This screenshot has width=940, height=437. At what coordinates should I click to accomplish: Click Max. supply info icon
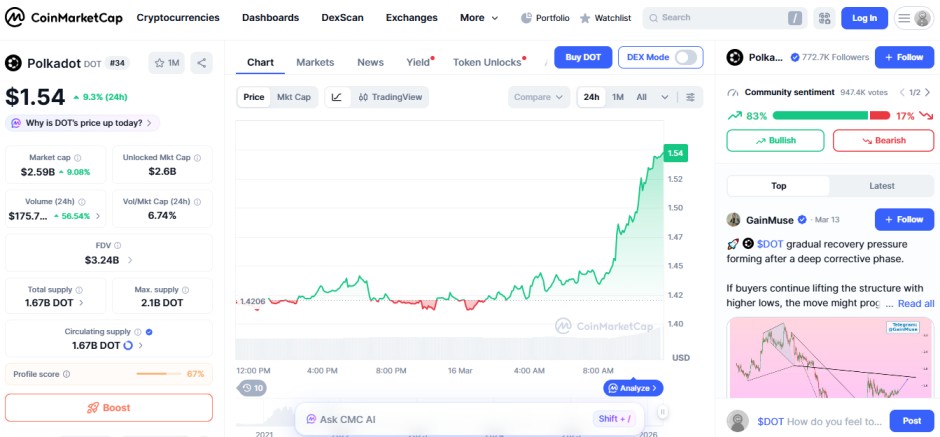186,290
